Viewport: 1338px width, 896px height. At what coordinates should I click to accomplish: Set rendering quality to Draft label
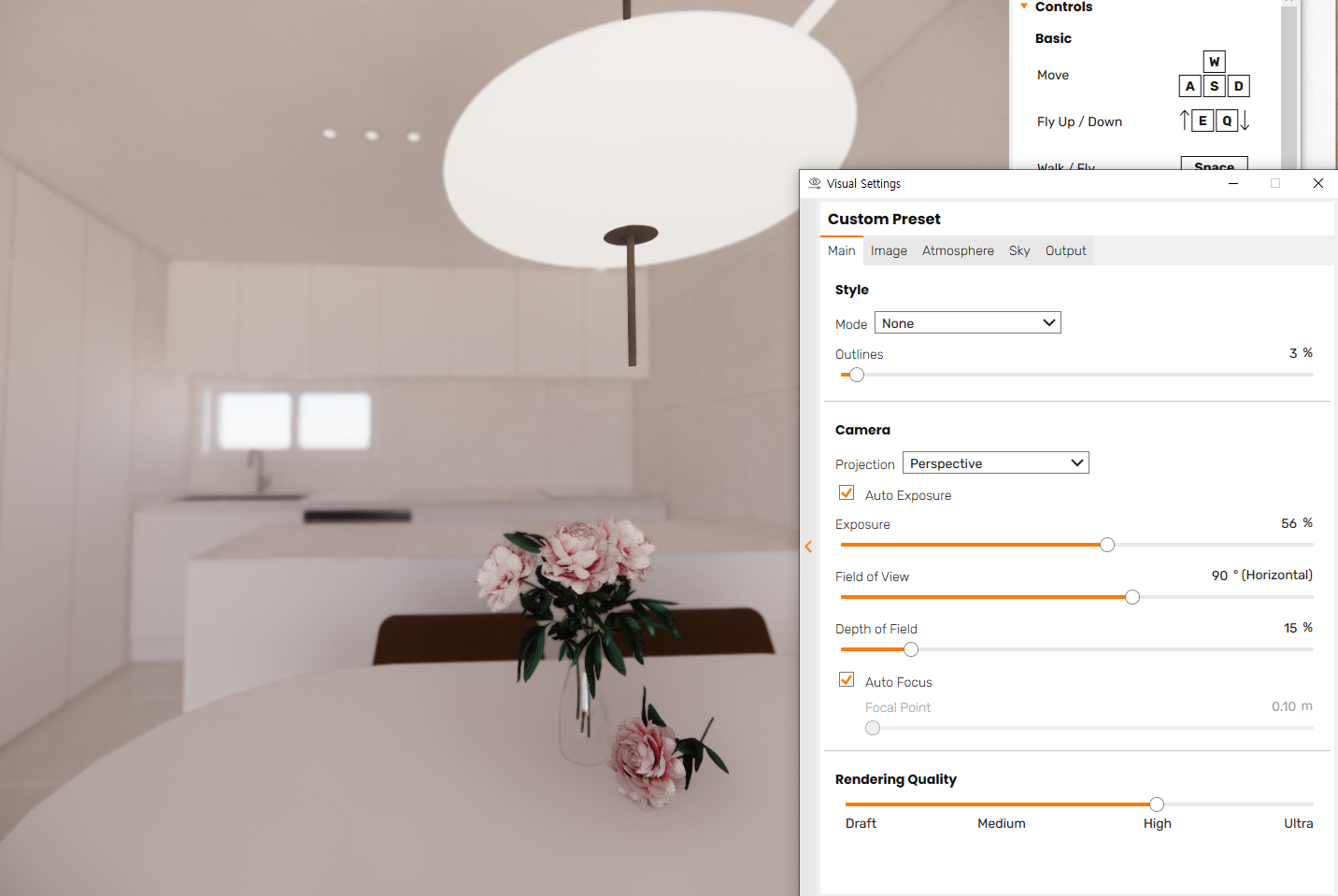point(861,823)
